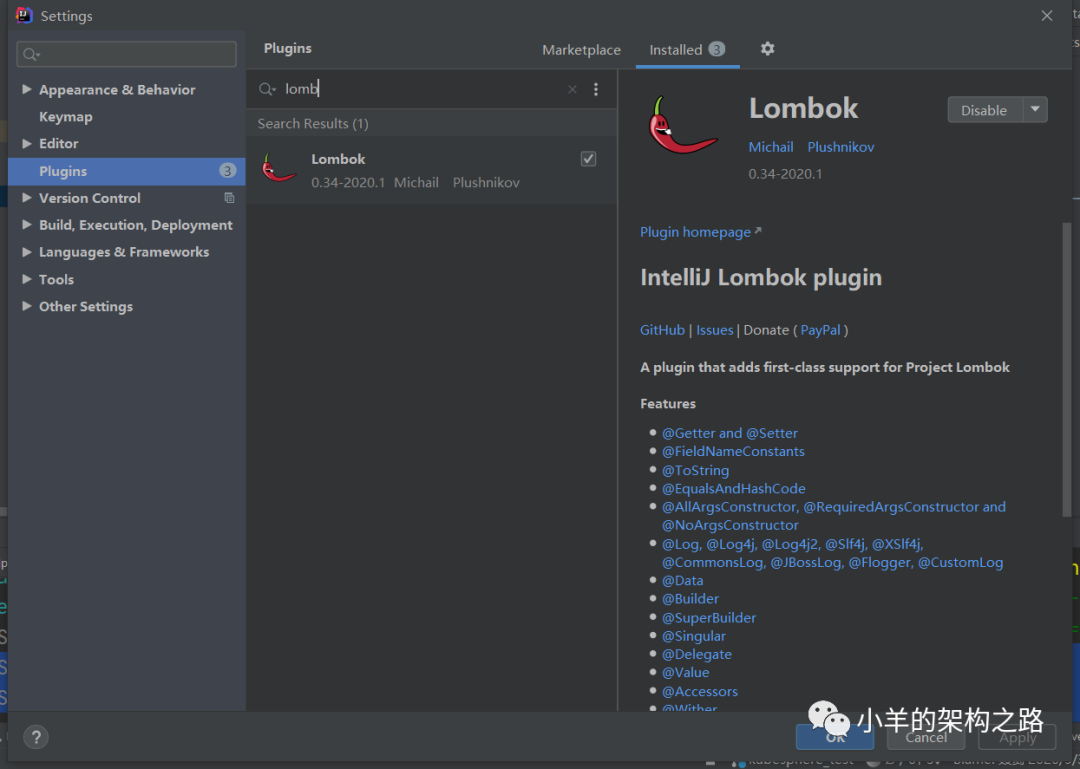This screenshot has height=769, width=1080.
Task: Open the @Singular feature link
Action: coord(694,636)
